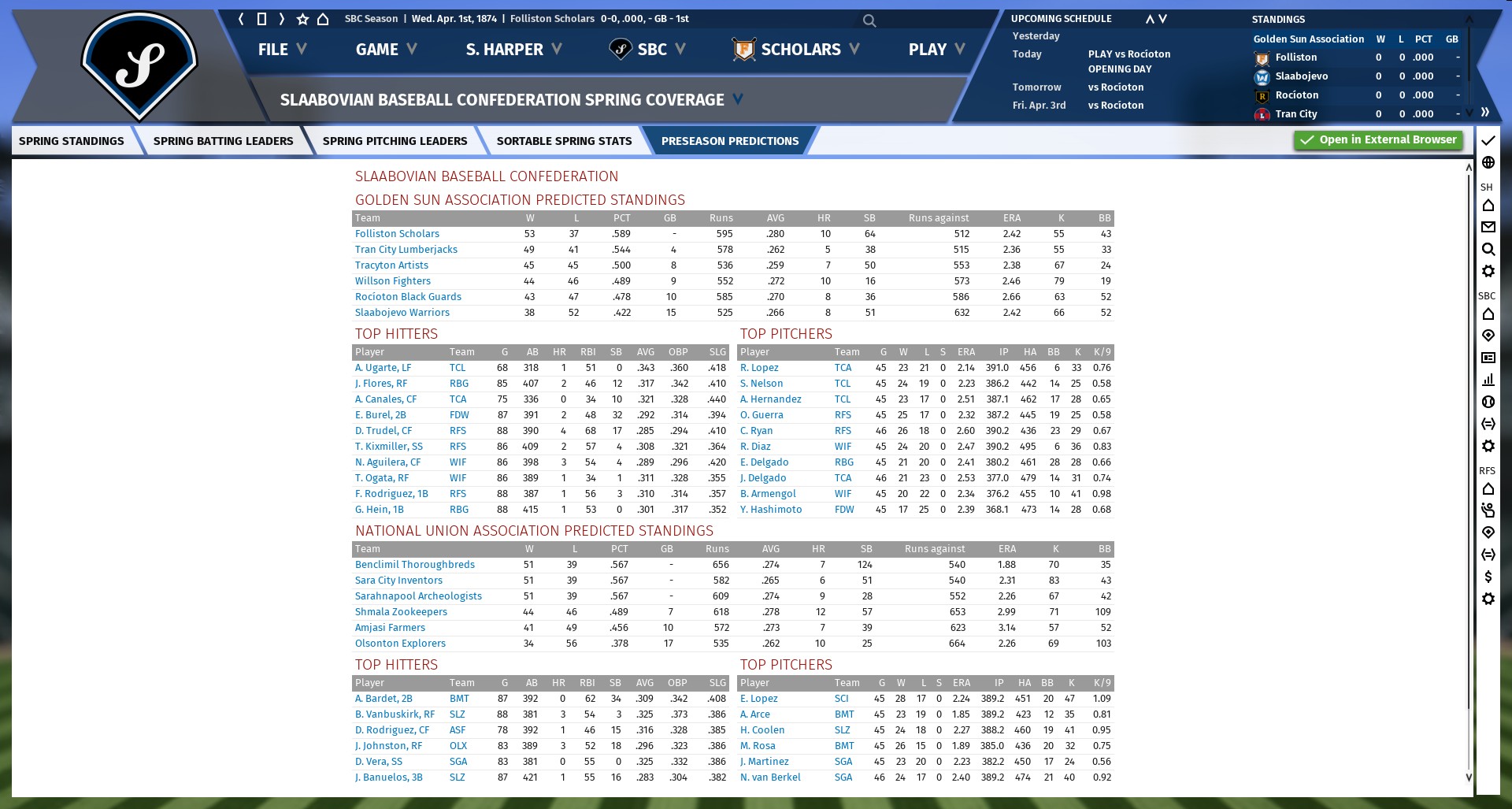Open the search magnifier in the top bar

click(x=869, y=20)
